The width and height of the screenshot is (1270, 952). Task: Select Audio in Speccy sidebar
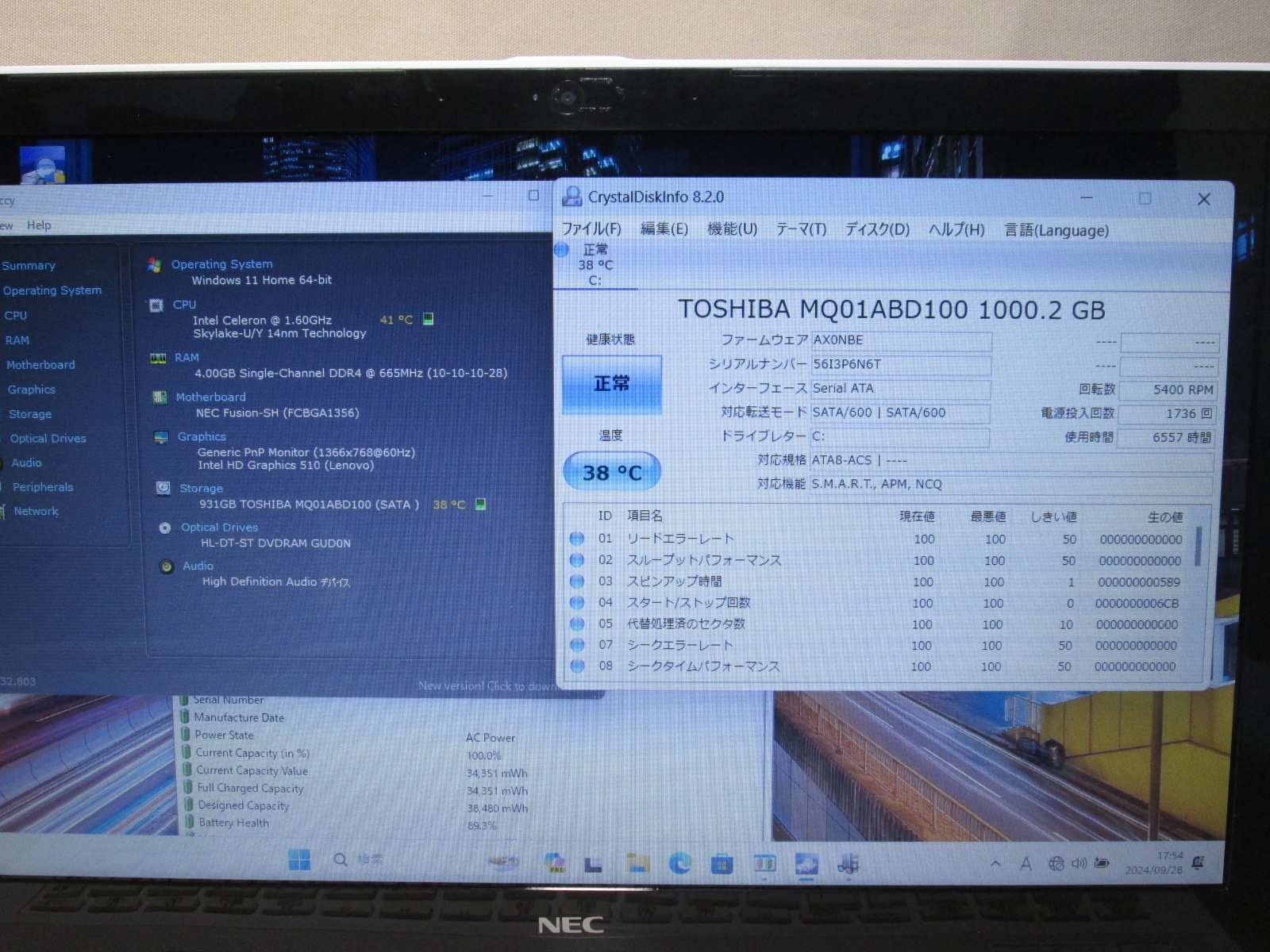pos(26,463)
